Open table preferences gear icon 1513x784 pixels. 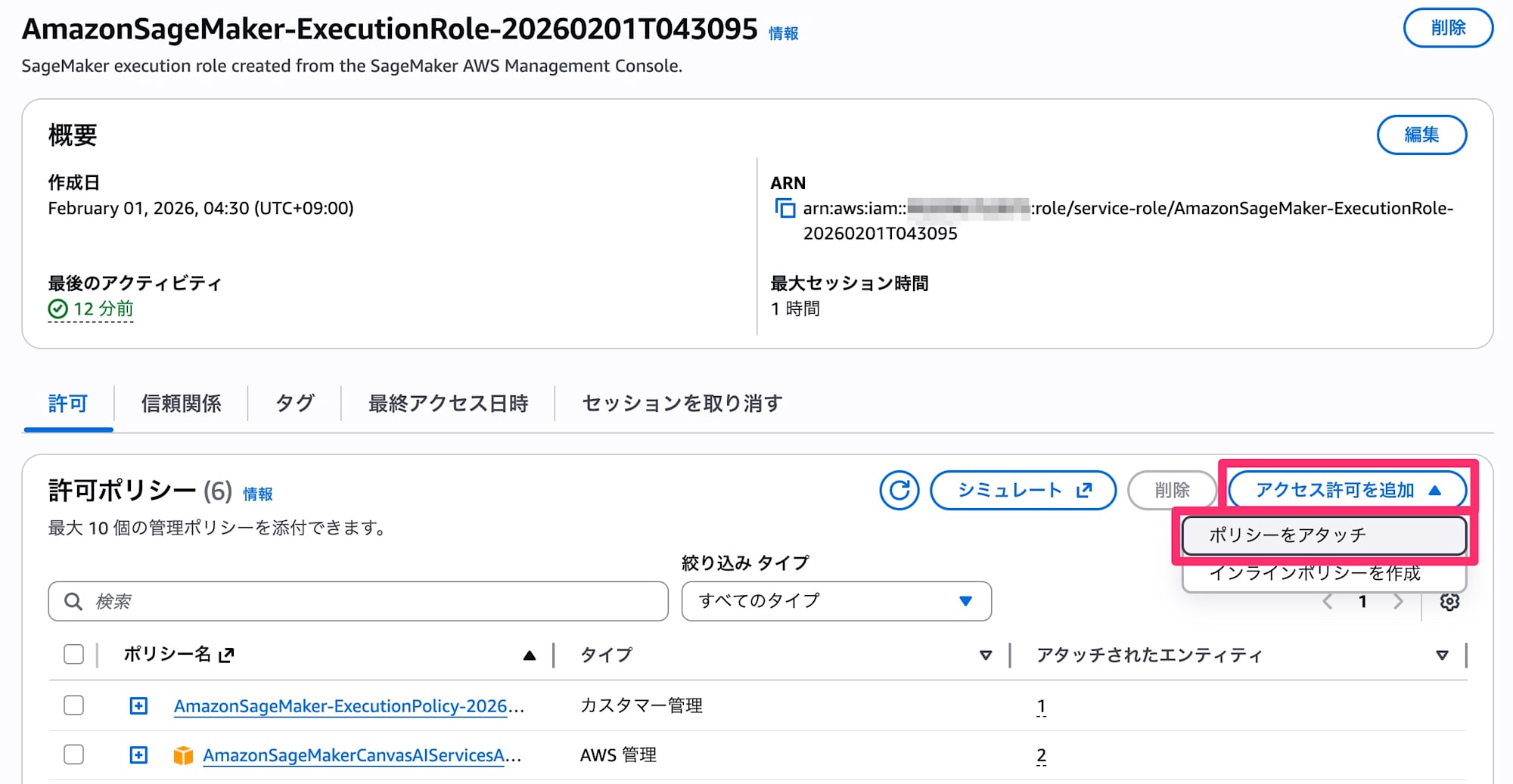pyautogui.click(x=1449, y=602)
